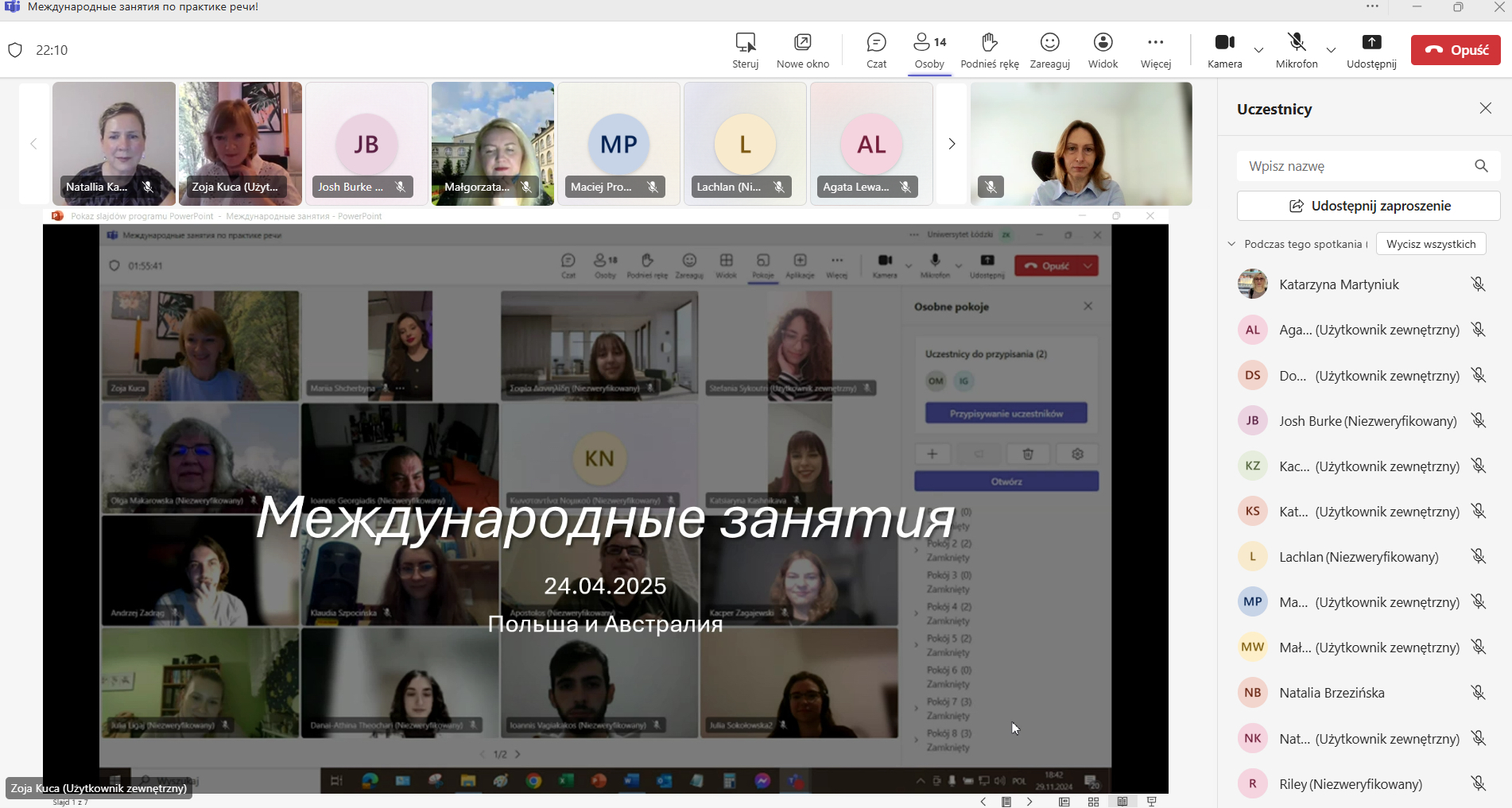The height and width of the screenshot is (808, 1512).
Task: Select Natallia's video thumbnail
Action: click(114, 144)
